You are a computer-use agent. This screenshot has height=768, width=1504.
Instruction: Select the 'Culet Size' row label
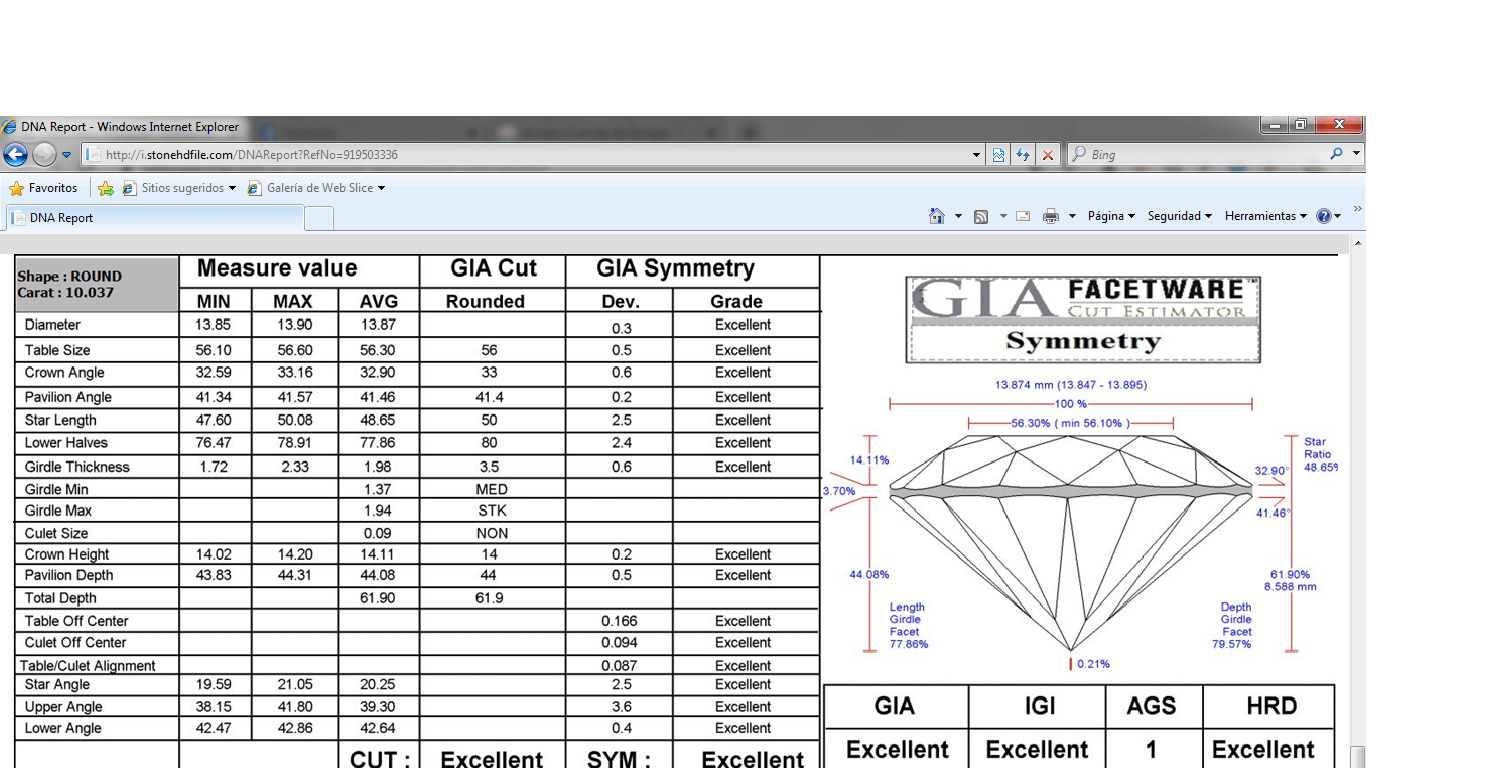tap(56, 533)
